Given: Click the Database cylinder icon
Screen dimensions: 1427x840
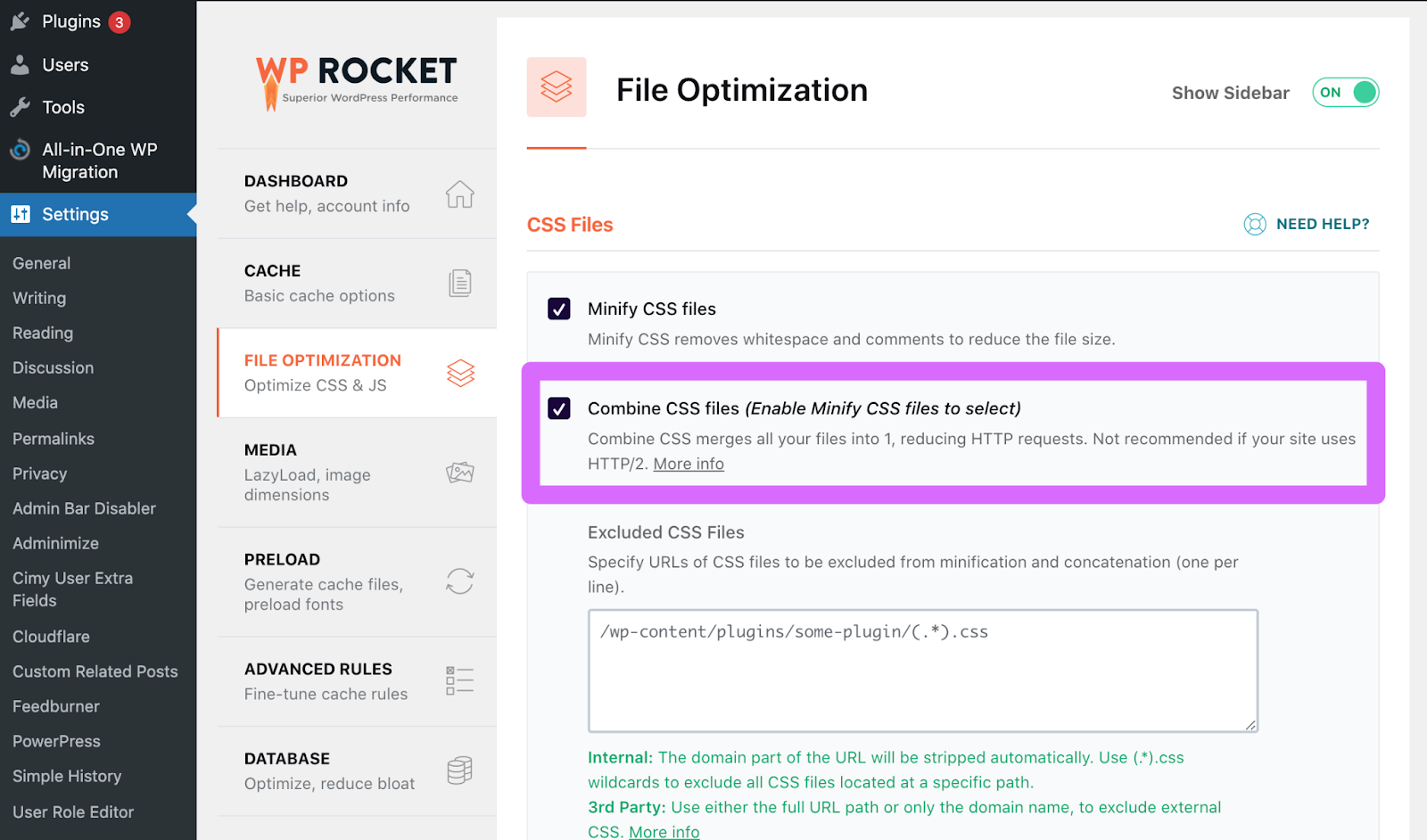Looking at the screenshot, I should point(460,770).
